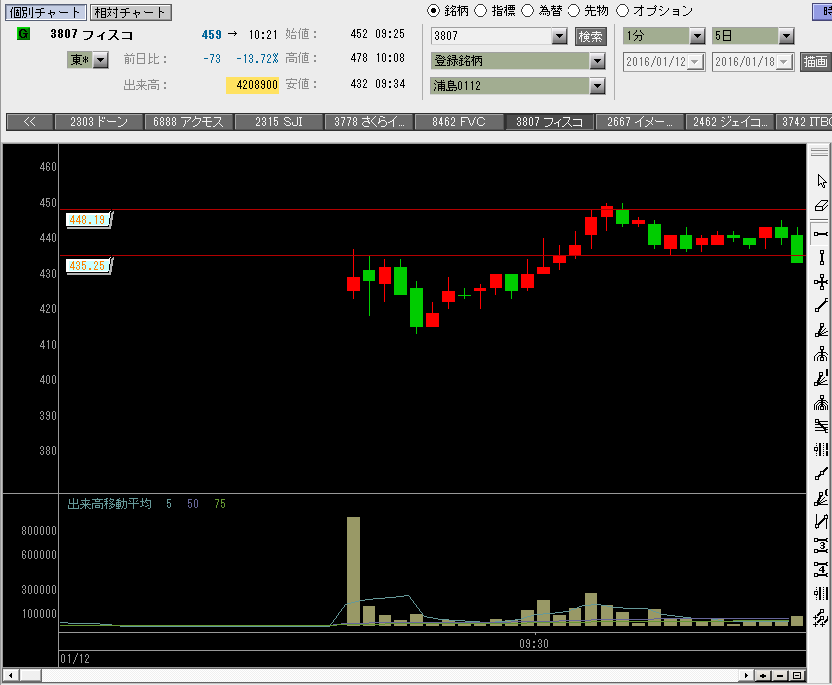Select the parallel retracement lines tool
The width and height of the screenshot is (832, 685).
[821, 426]
